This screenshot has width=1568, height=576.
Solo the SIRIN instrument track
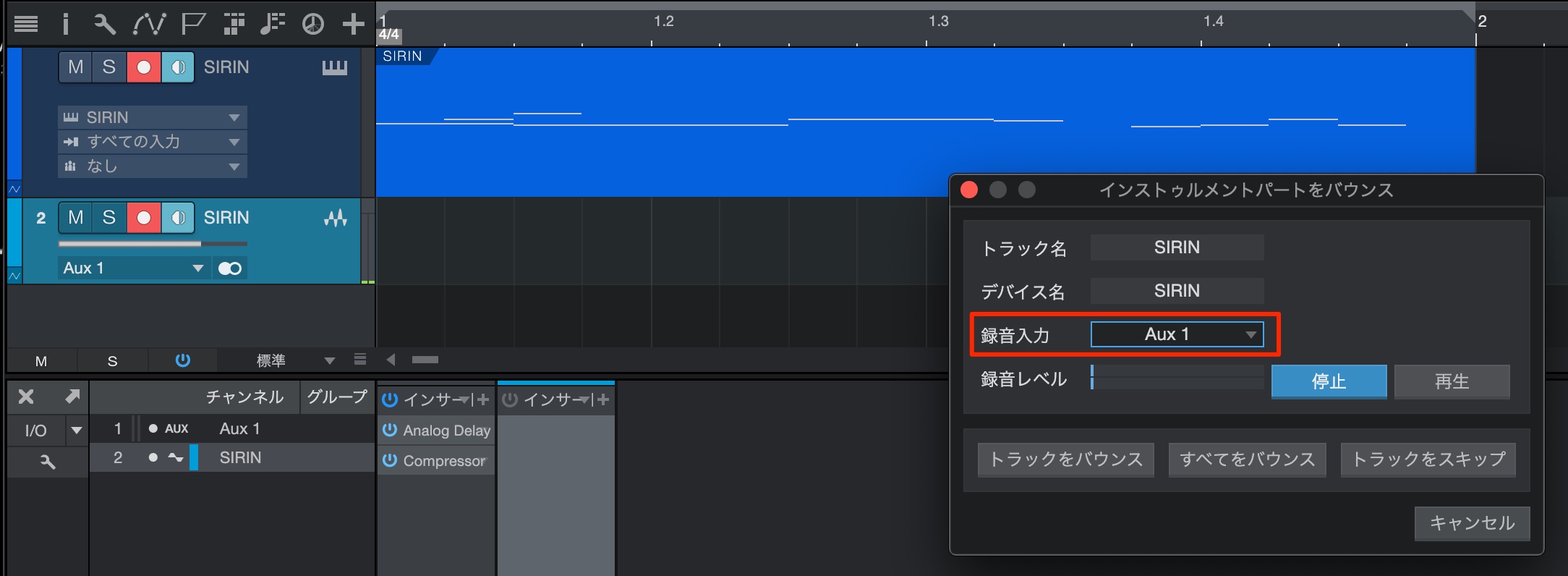(109, 67)
